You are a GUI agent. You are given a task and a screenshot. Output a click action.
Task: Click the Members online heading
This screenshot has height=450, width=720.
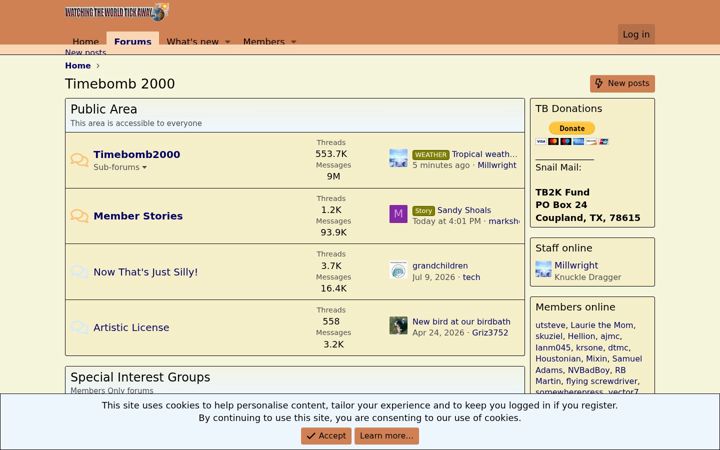coord(575,307)
